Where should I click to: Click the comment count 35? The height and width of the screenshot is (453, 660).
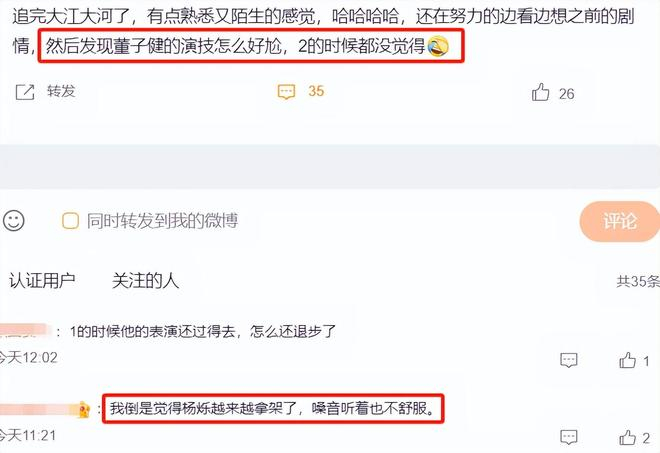[316, 91]
